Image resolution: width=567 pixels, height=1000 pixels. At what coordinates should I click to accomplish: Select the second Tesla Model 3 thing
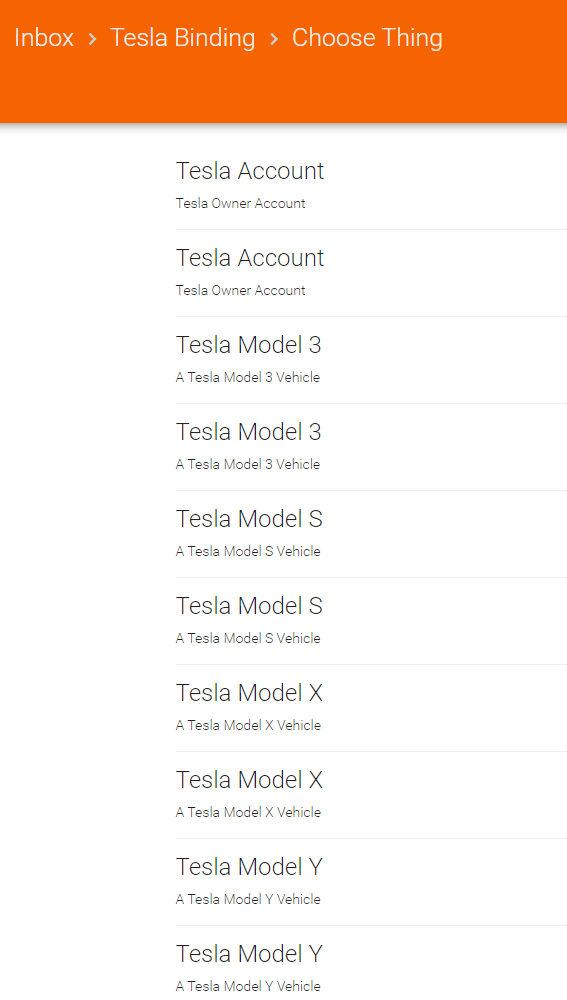pos(371,447)
